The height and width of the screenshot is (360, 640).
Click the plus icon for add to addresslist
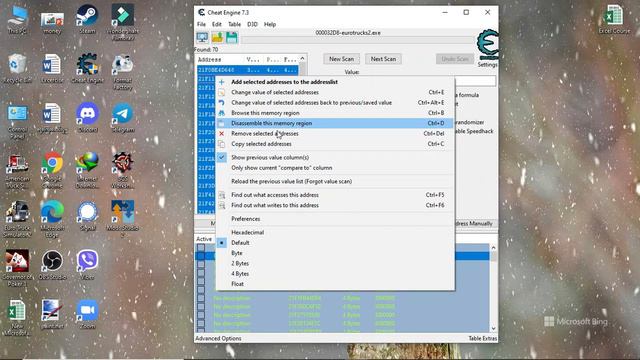[x=222, y=82]
